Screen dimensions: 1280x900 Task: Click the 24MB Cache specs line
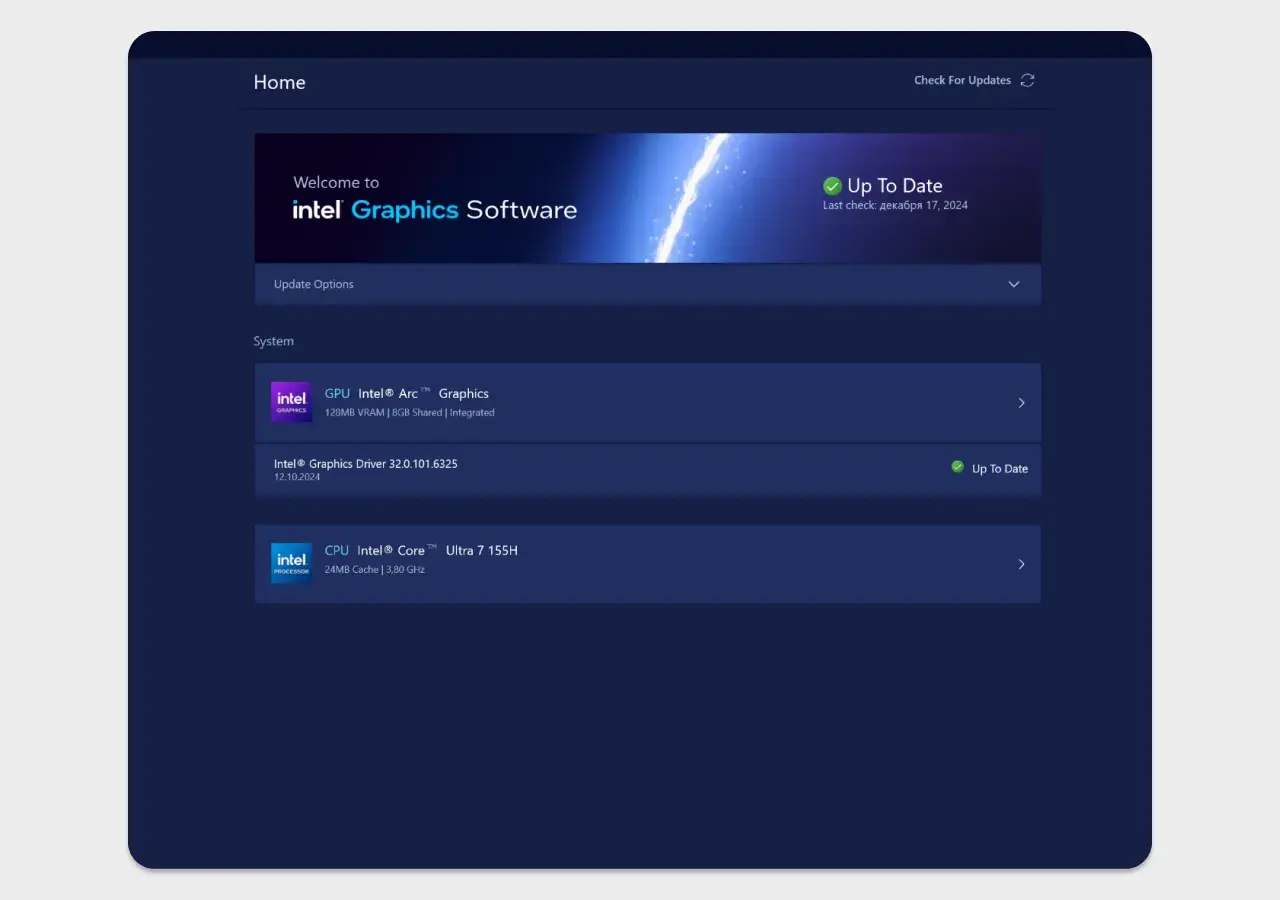click(375, 569)
